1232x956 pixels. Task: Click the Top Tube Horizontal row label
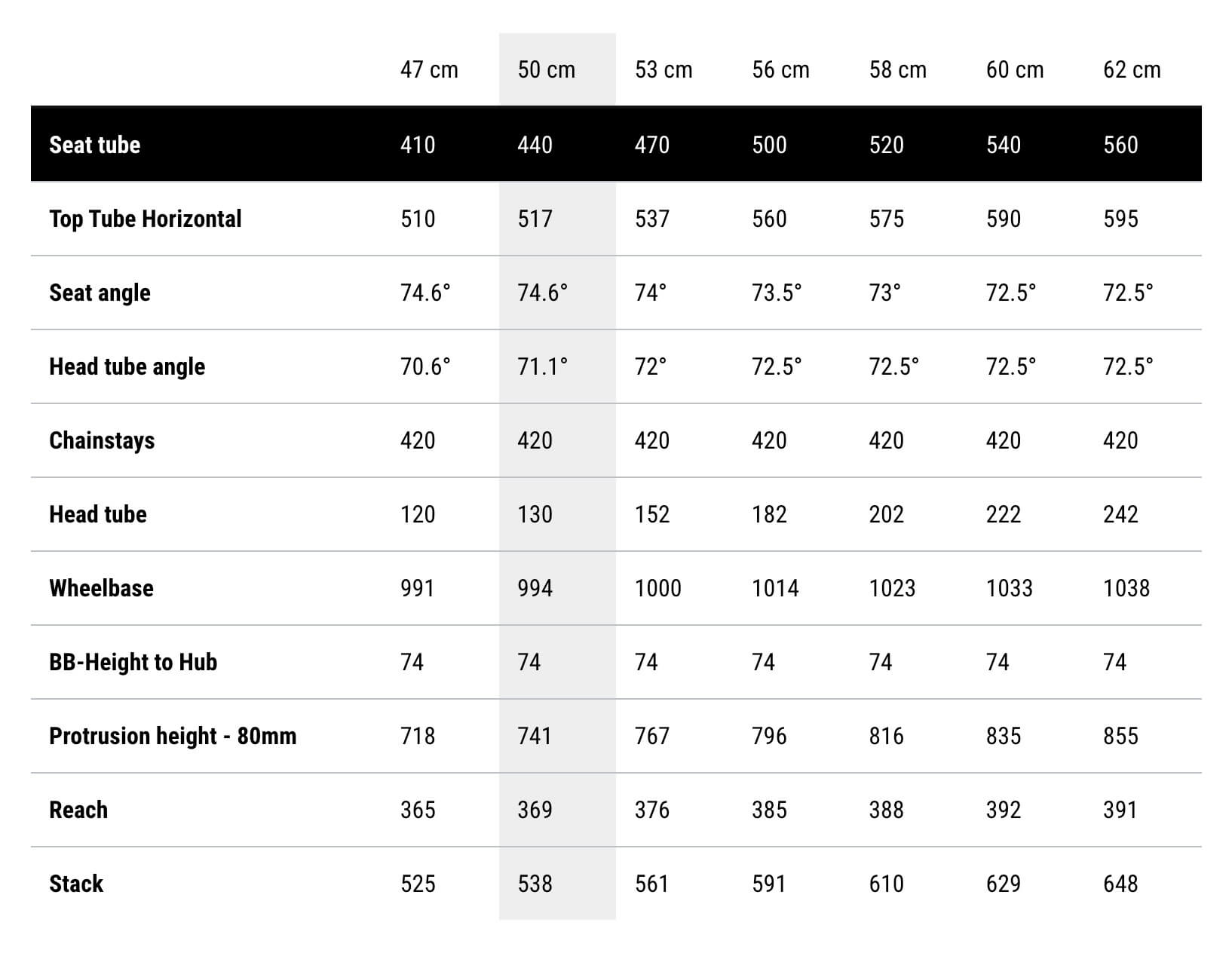146,219
